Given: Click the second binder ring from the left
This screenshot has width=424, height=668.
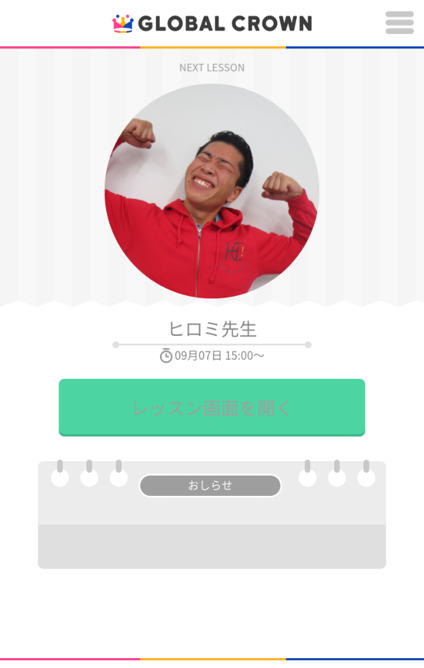Looking at the screenshot, I should [89, 473].
